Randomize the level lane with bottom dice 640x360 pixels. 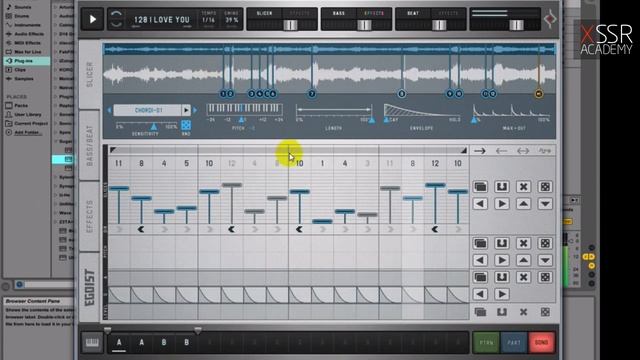coord(545,312)
